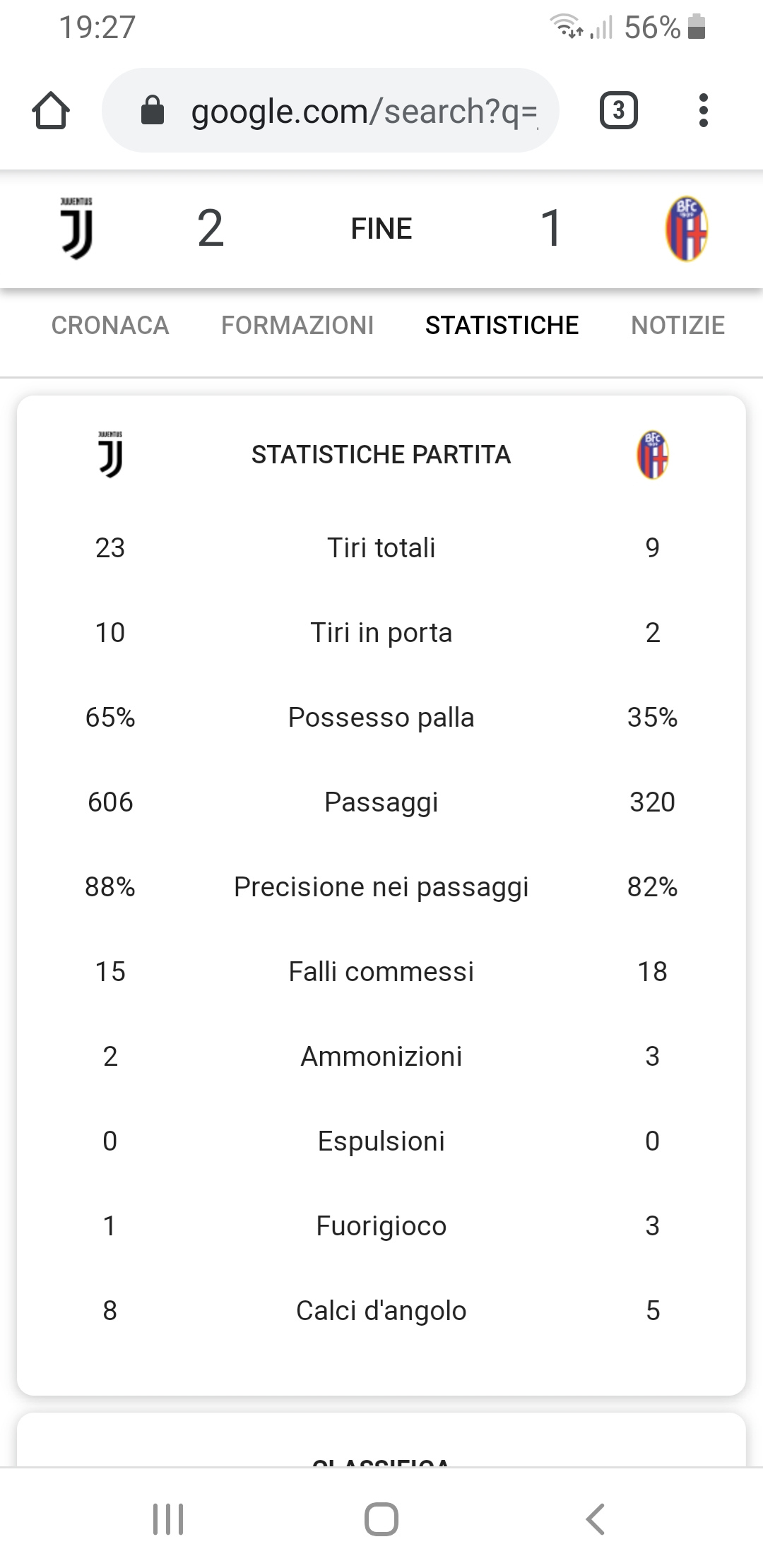Tap the Bologna crest in score header
763x1568 pixels.
(x=686, y=228)
